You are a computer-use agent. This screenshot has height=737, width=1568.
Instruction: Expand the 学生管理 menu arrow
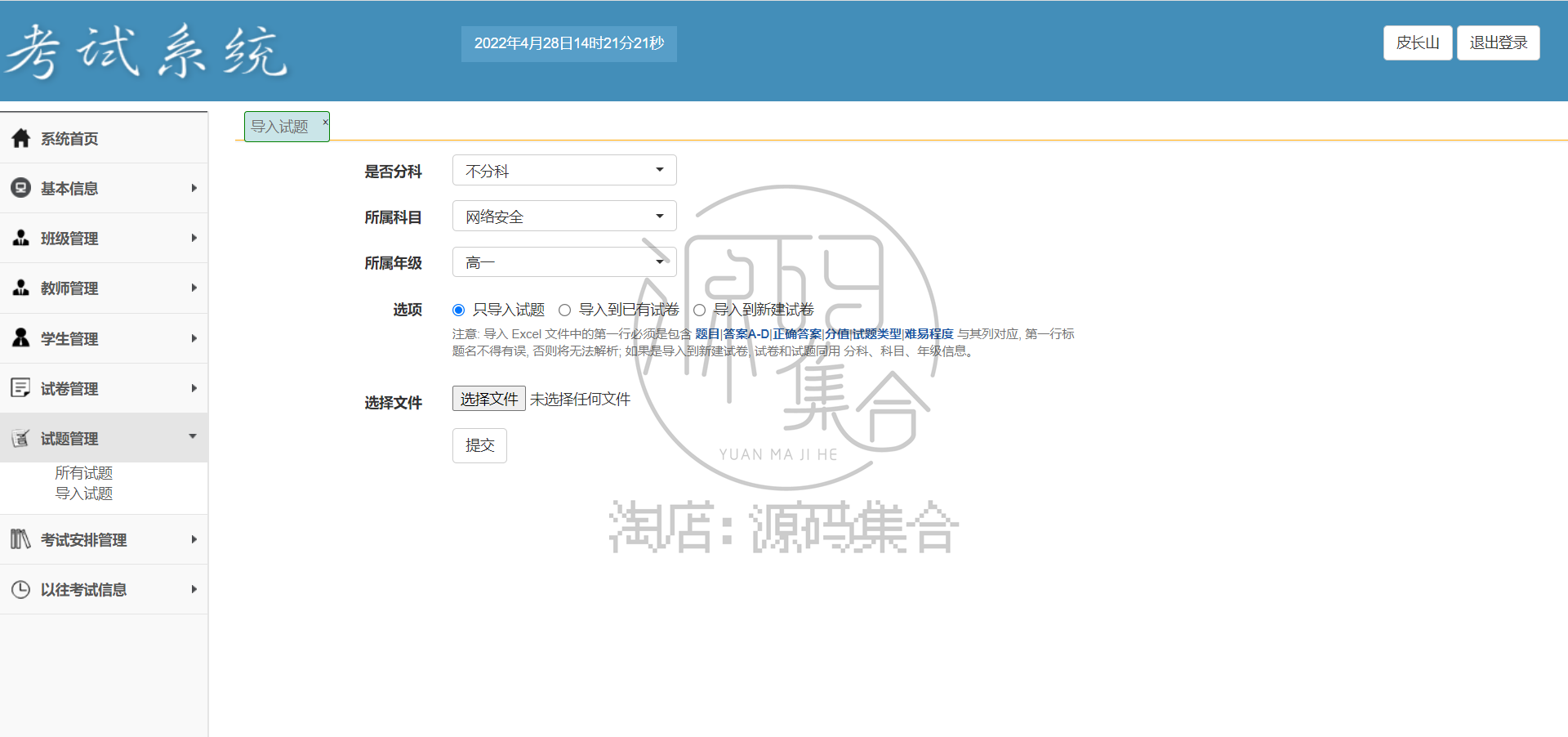[194, 338]
